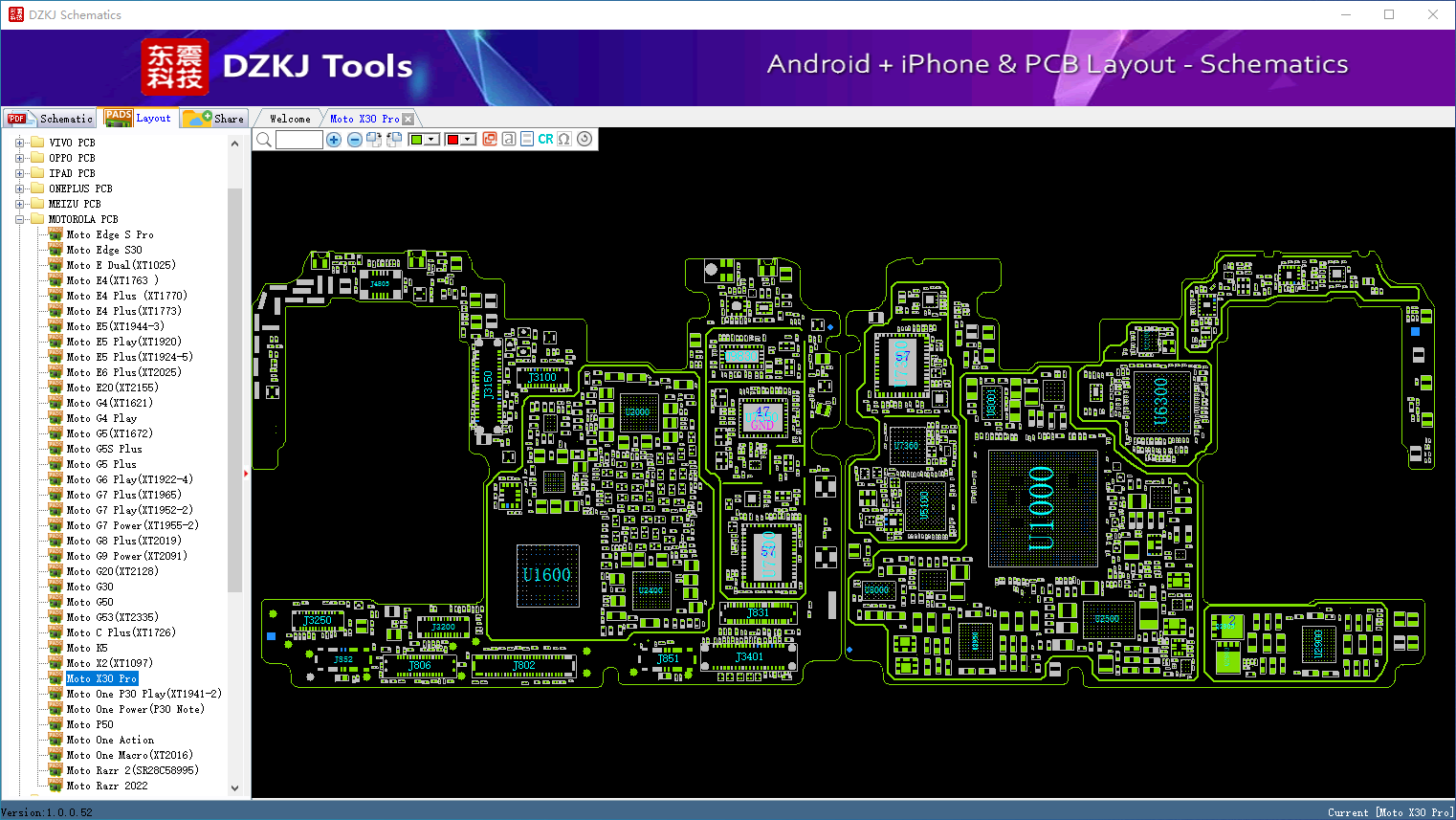Screen dimensions: 1456x820
Task: Open the Share tab
Action: pyautogui.click(x=214, y=119)
